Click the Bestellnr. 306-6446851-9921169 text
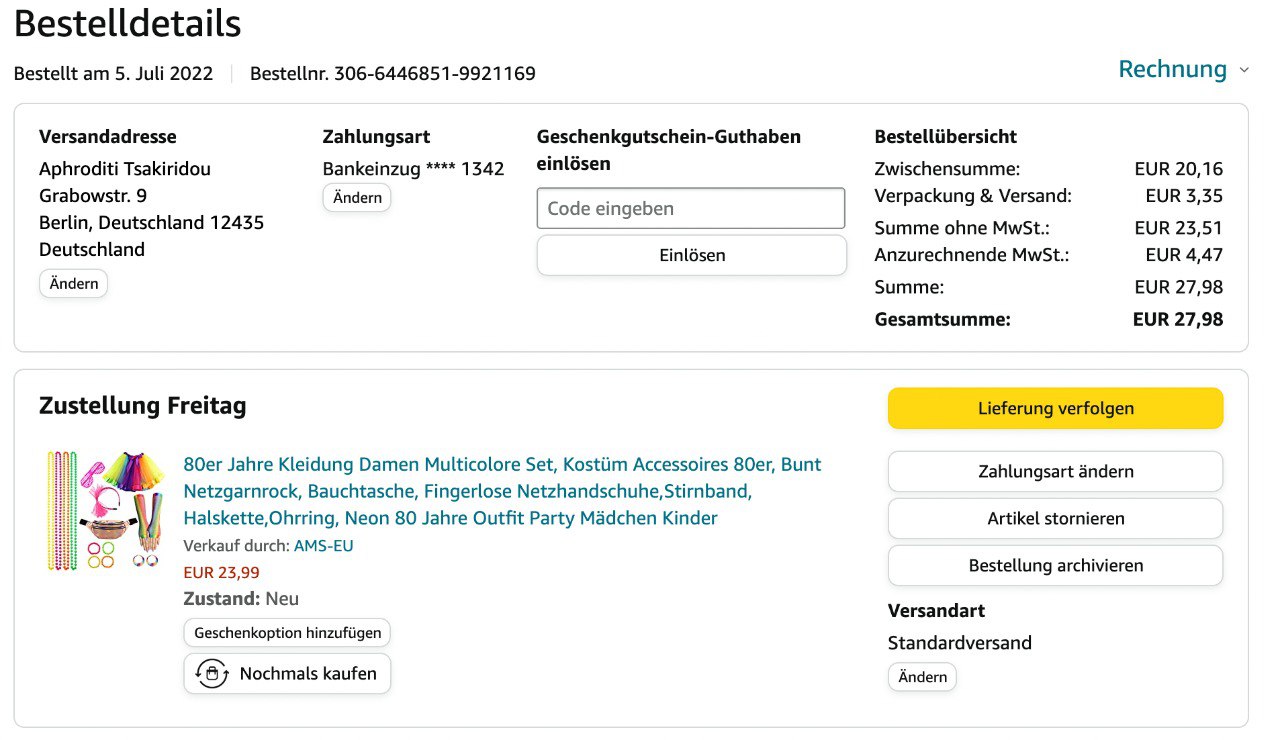The width and height of the screenshot is (1280, 740). [x=393, y=73]
